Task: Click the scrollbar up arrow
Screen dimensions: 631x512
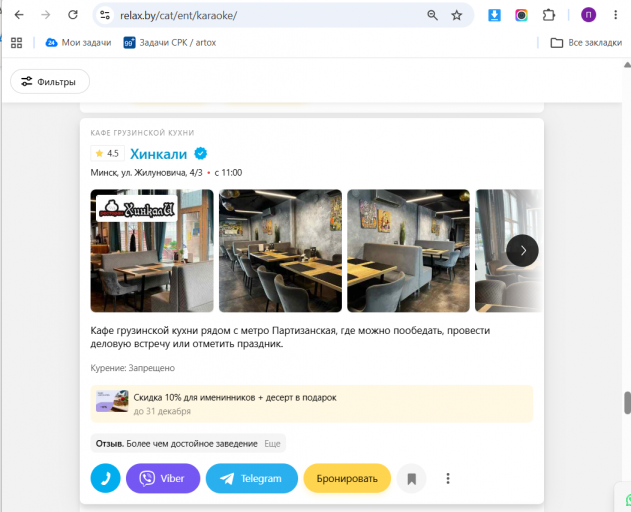Action: pos(627,64)
